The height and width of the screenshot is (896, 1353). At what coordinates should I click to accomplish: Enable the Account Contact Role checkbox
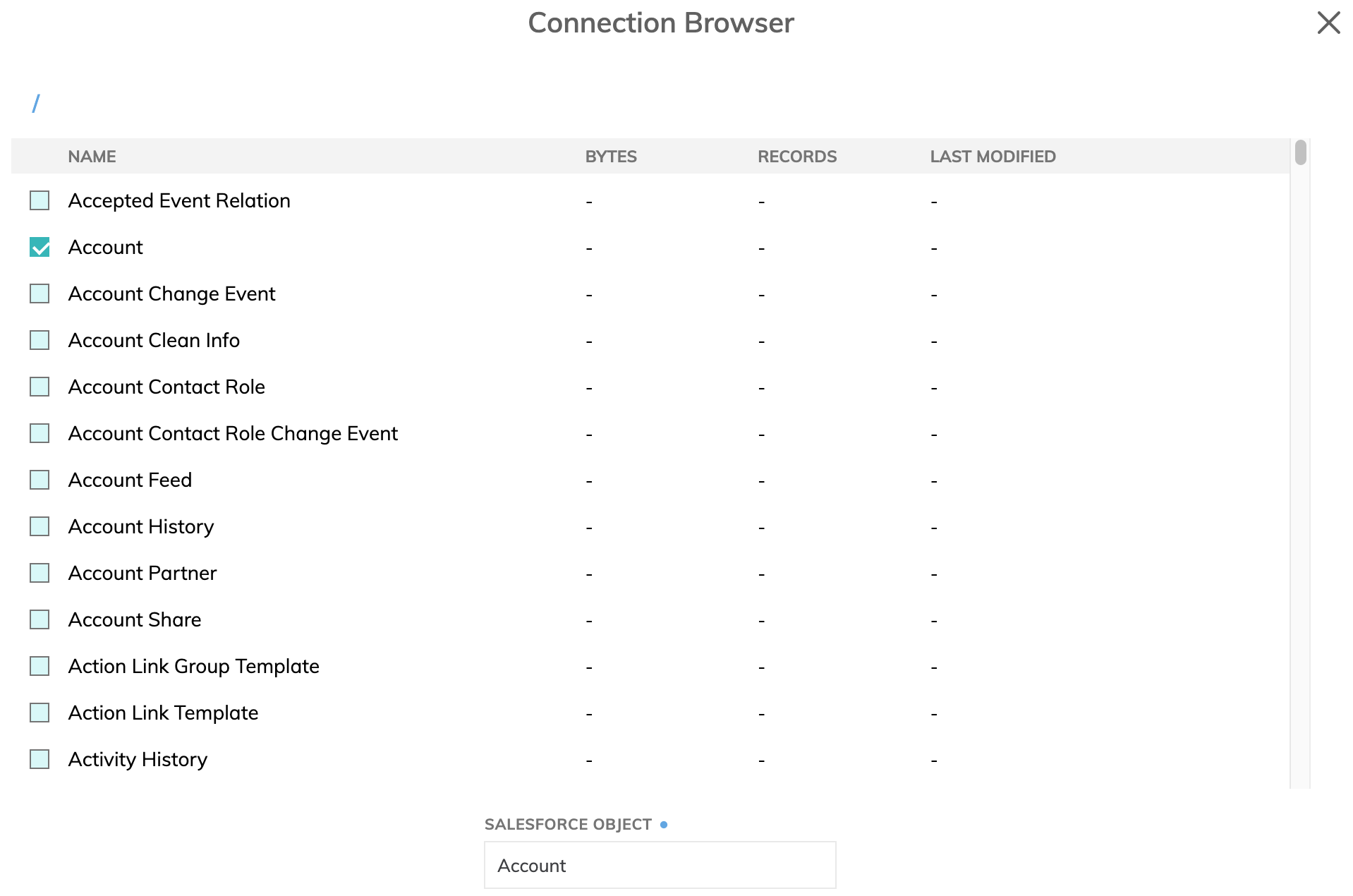(x=40, y=387)
